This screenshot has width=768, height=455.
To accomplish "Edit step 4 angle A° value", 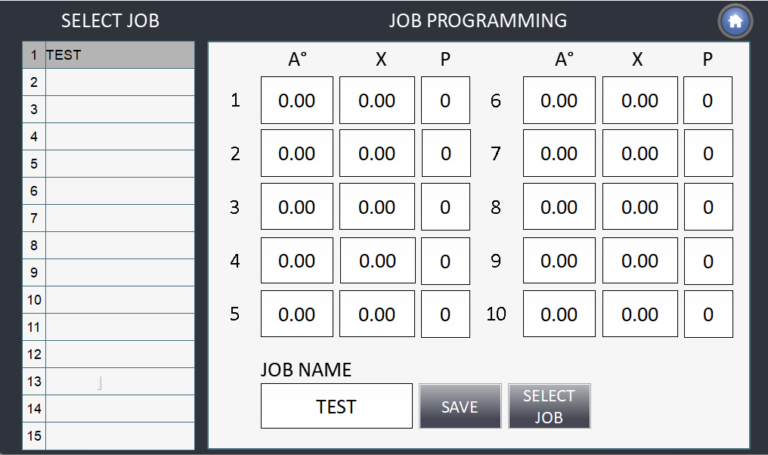I will [x=297, y=261].
